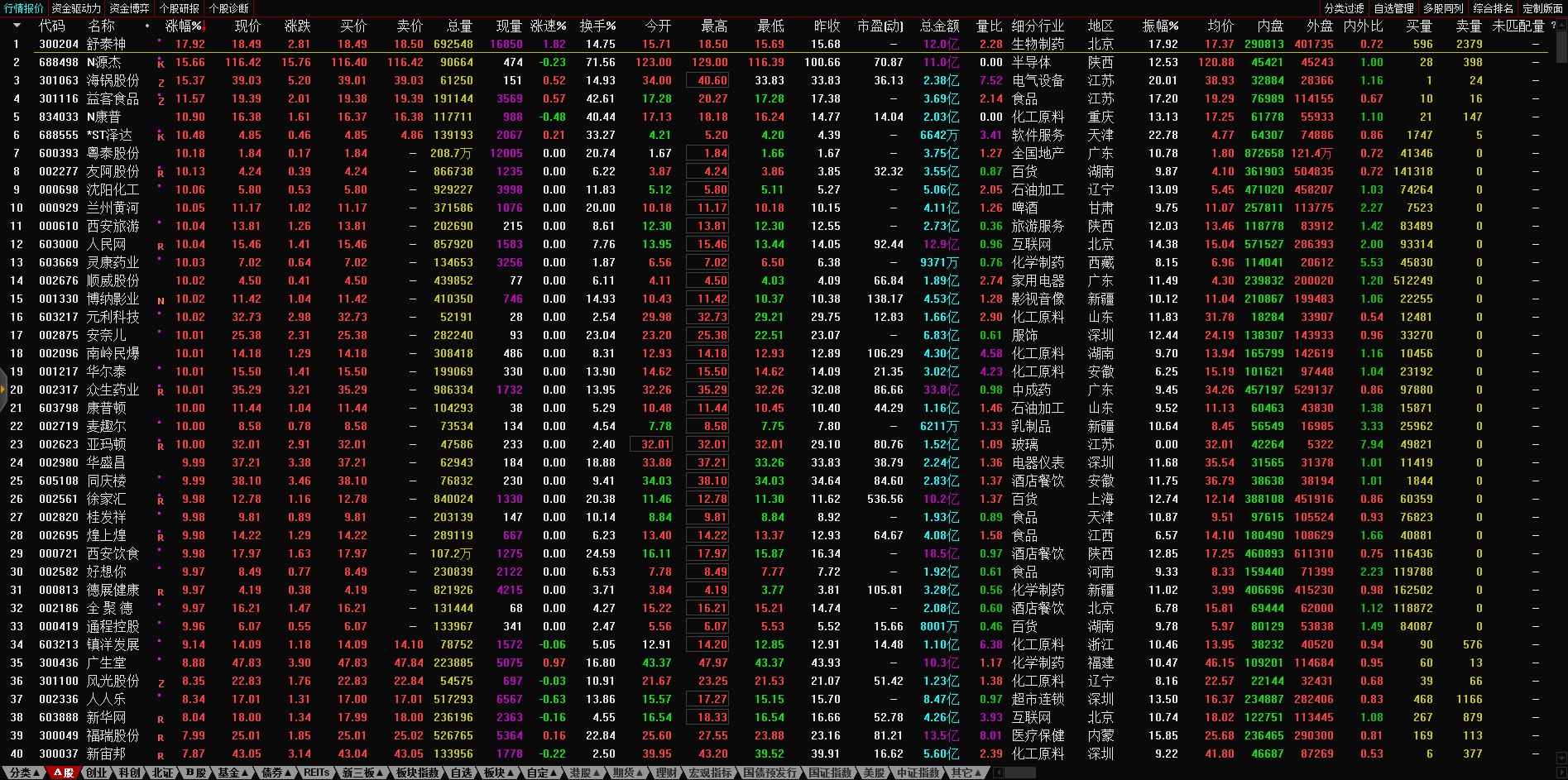The image size is (1568, 780).
Task: Click the question mark help icon
Action: (x=1553, y=26)
